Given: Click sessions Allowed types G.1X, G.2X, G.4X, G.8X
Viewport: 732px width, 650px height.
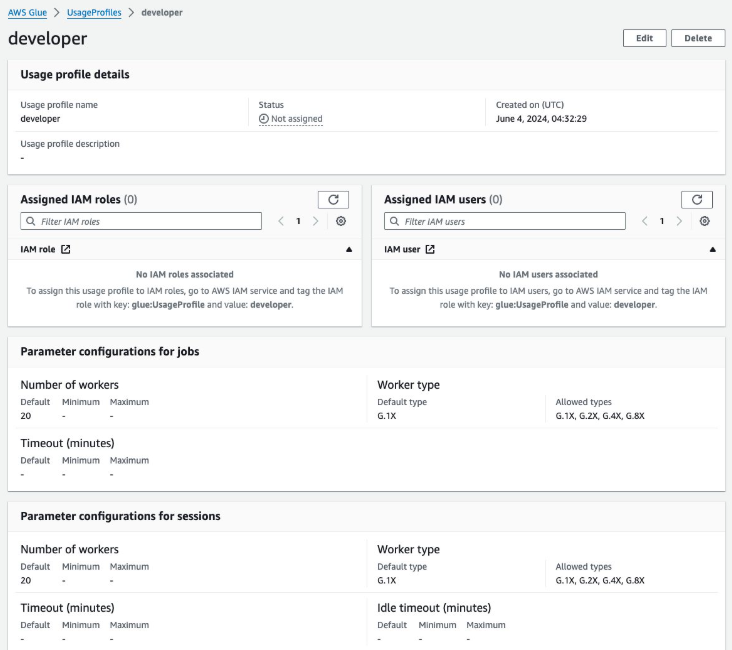Looking at the screenshot, I should [600, 580].
